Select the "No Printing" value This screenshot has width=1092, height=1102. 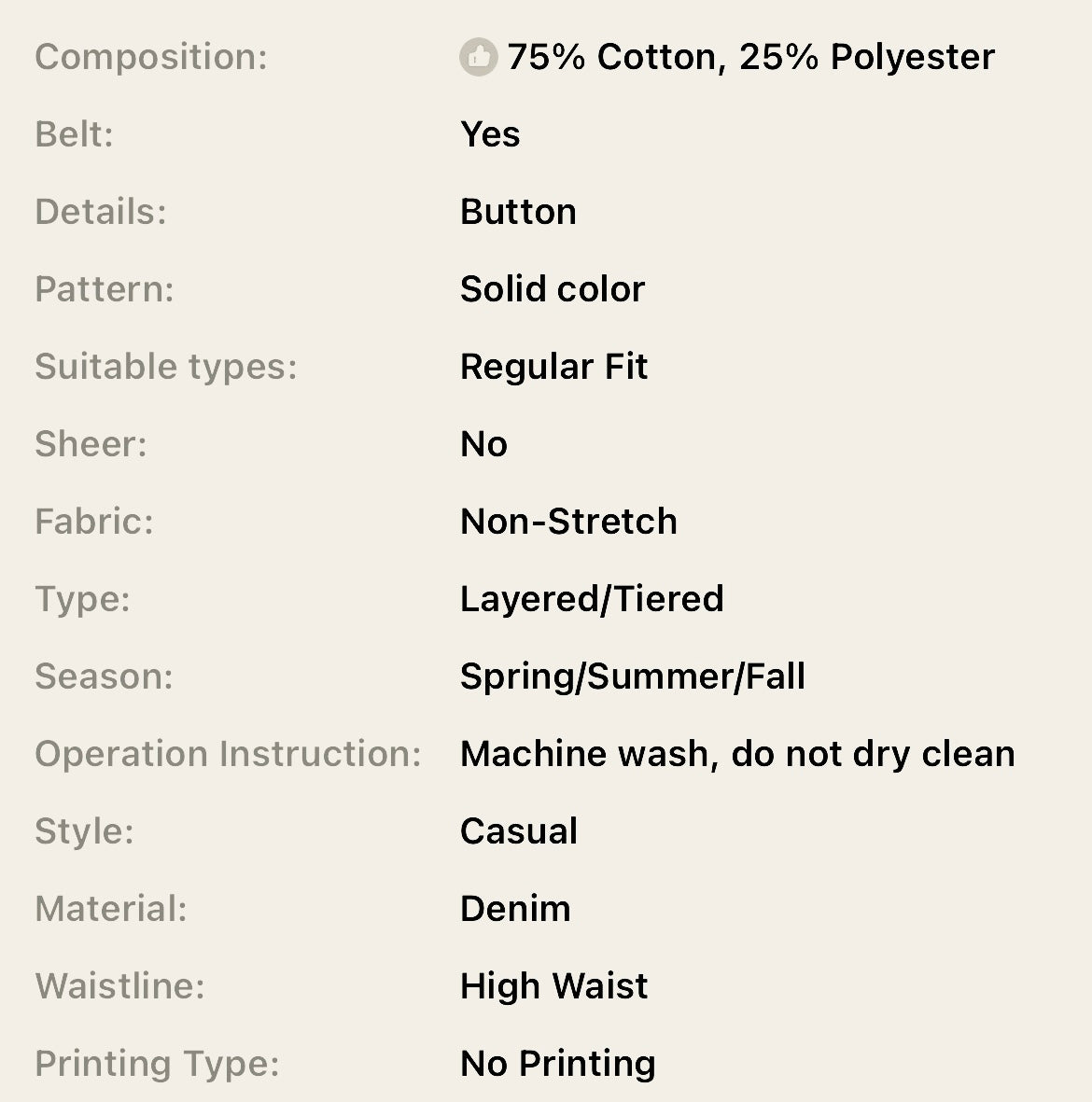pos(558,1065)
